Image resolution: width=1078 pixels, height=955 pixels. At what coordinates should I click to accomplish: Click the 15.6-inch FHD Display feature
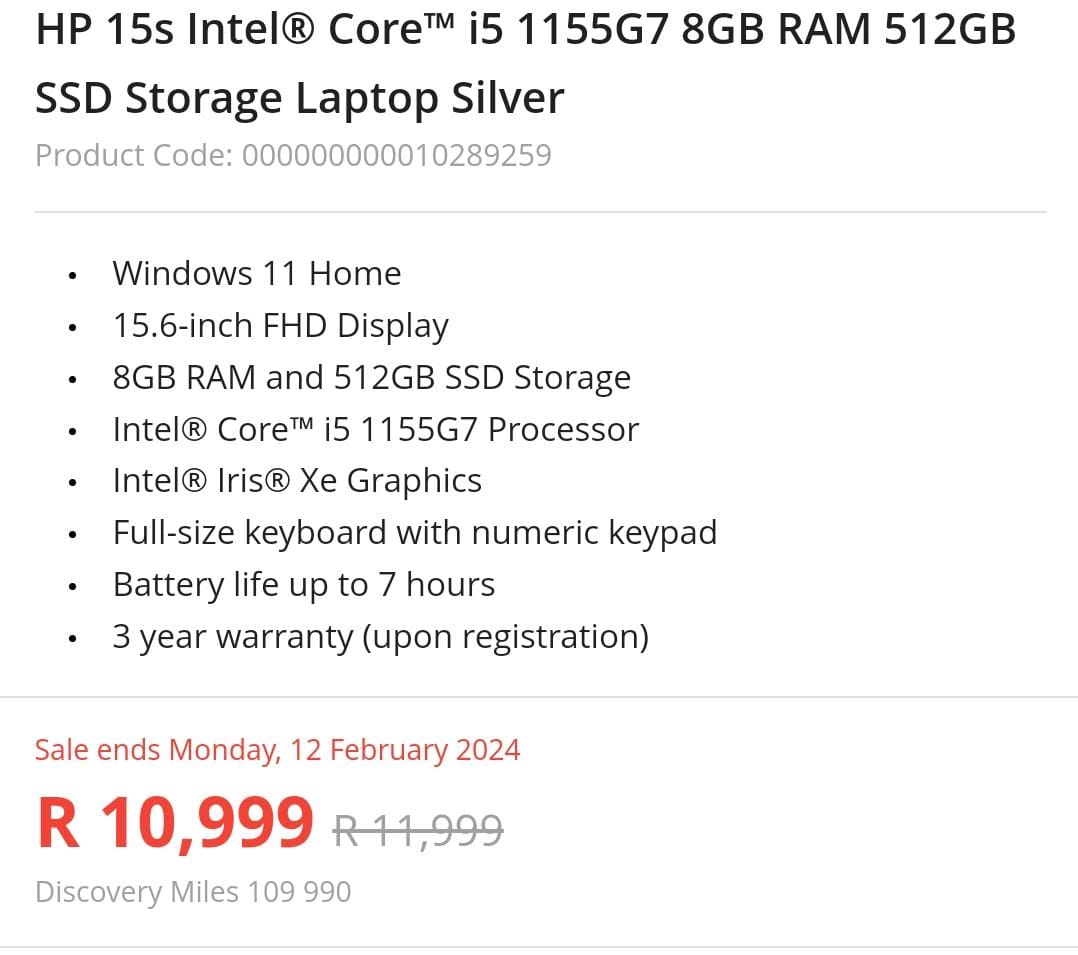[x=281, y=325]
